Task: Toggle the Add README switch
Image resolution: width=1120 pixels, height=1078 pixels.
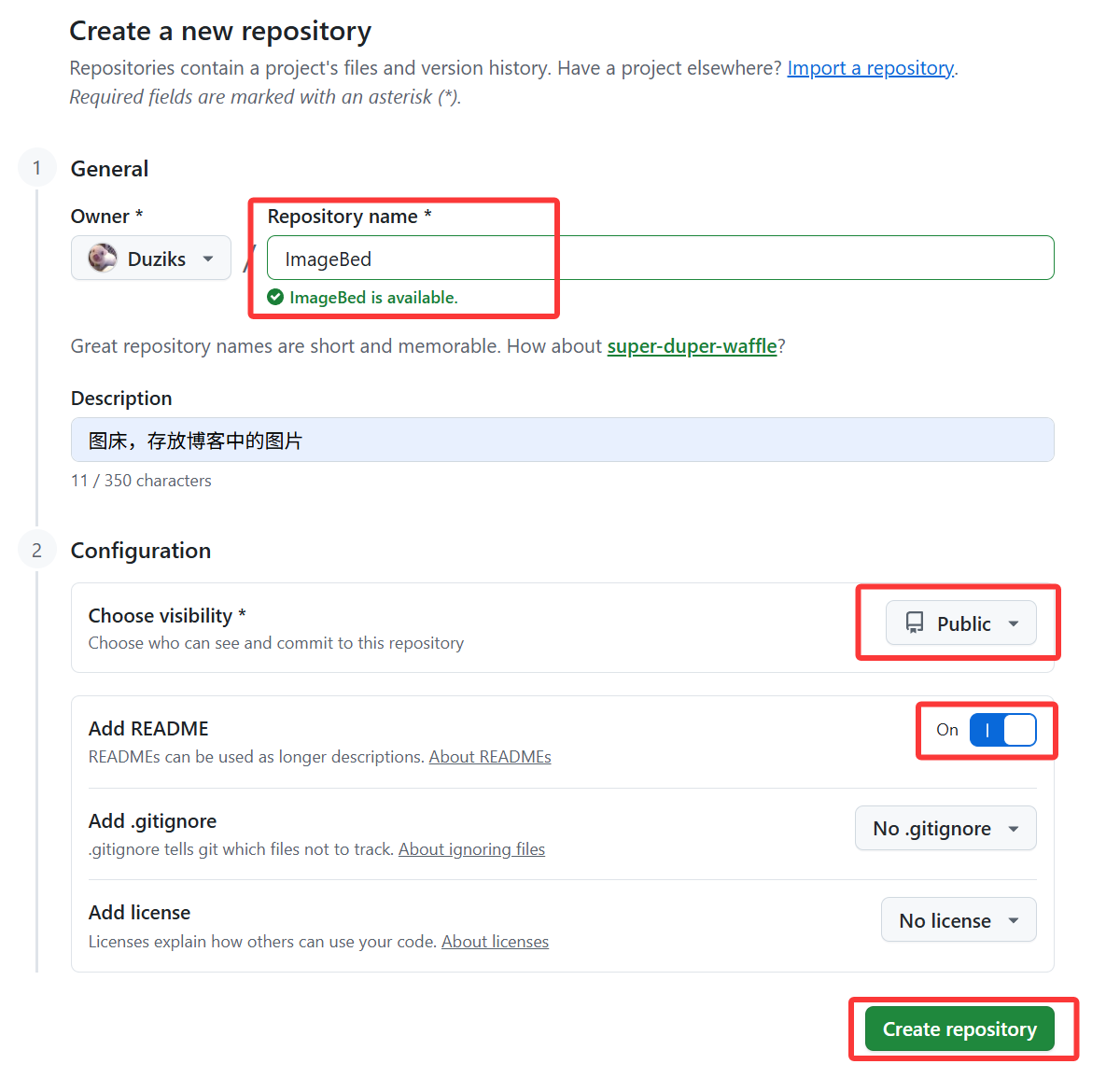Action: pos(1002,730)
